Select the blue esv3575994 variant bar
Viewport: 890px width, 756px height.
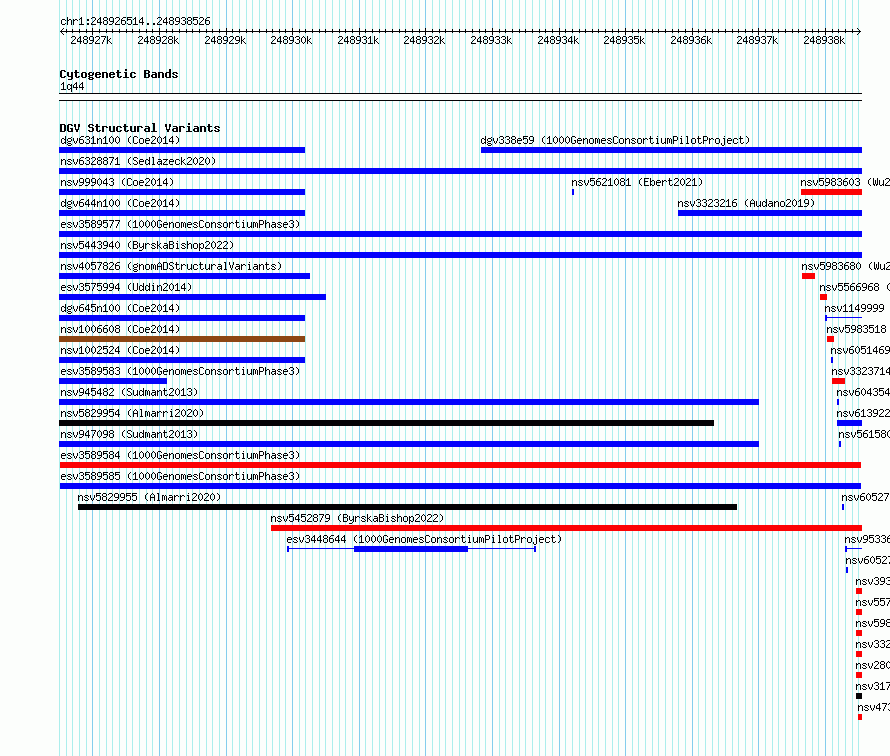(x=192, y=297)
